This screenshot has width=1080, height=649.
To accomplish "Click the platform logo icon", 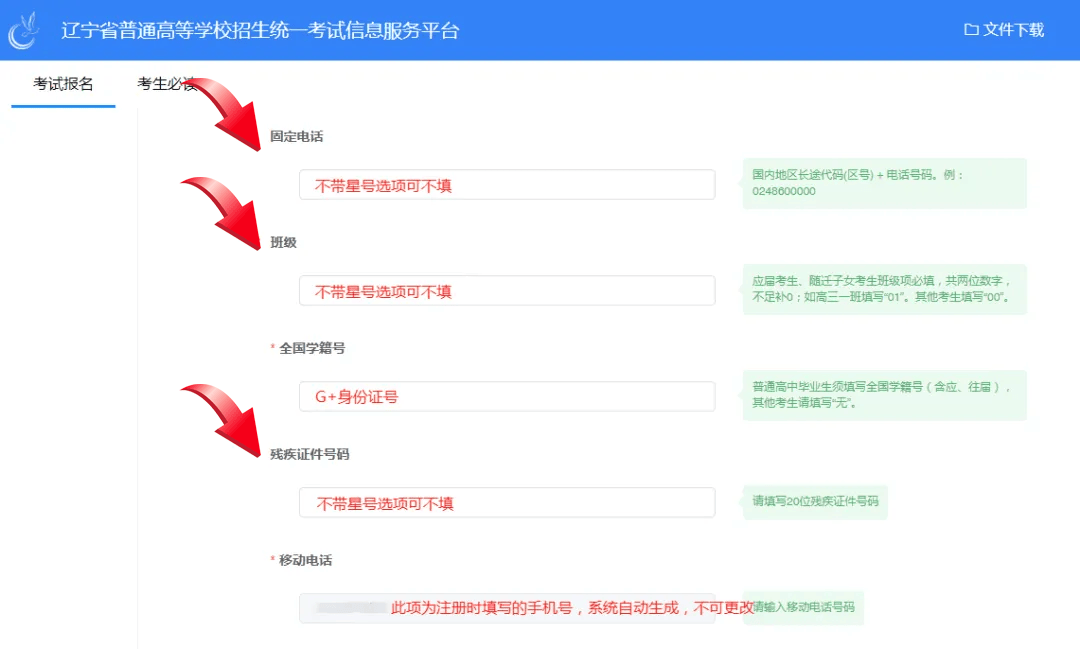I will (24, 30).
